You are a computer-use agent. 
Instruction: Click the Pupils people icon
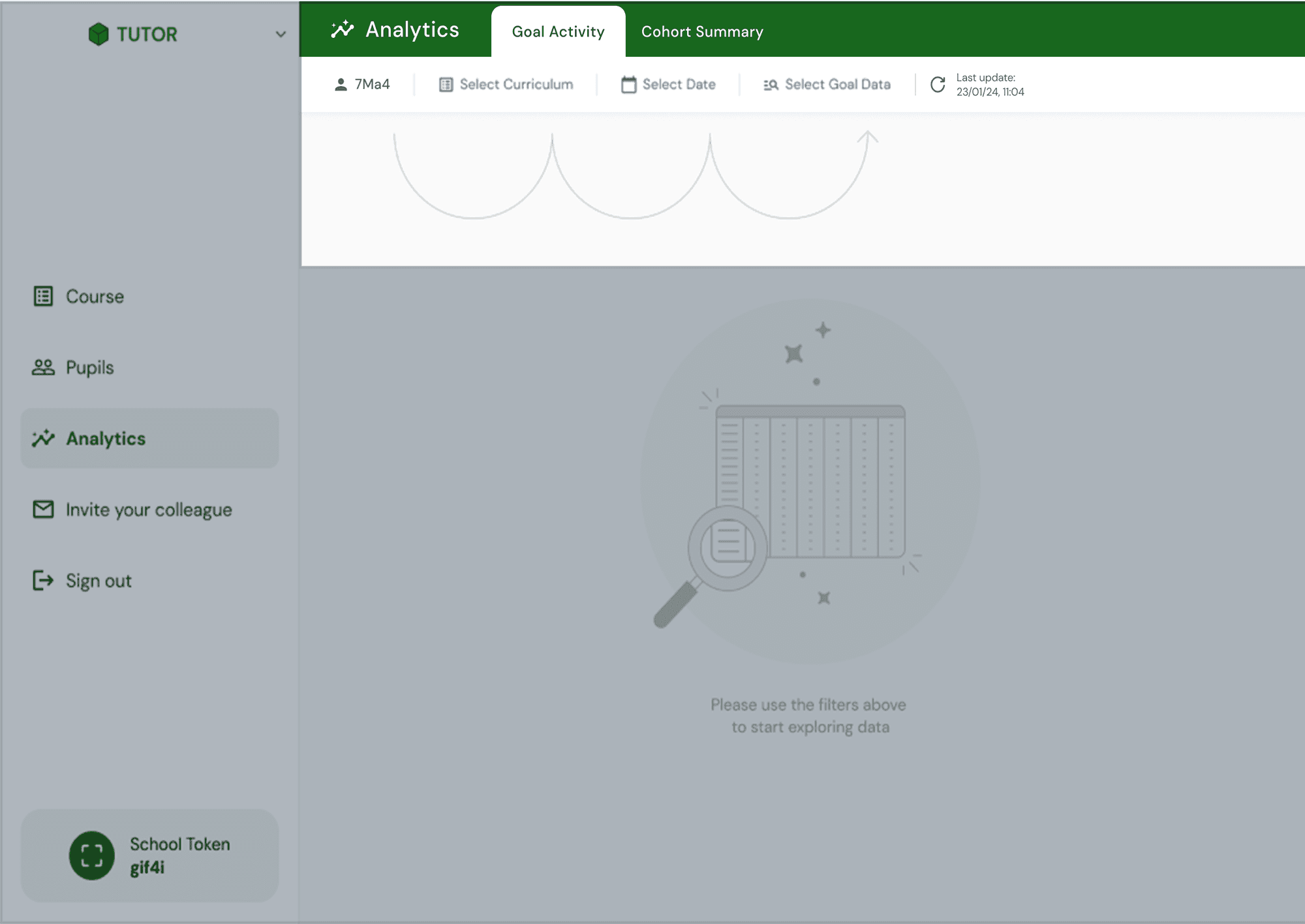point(43,367)
